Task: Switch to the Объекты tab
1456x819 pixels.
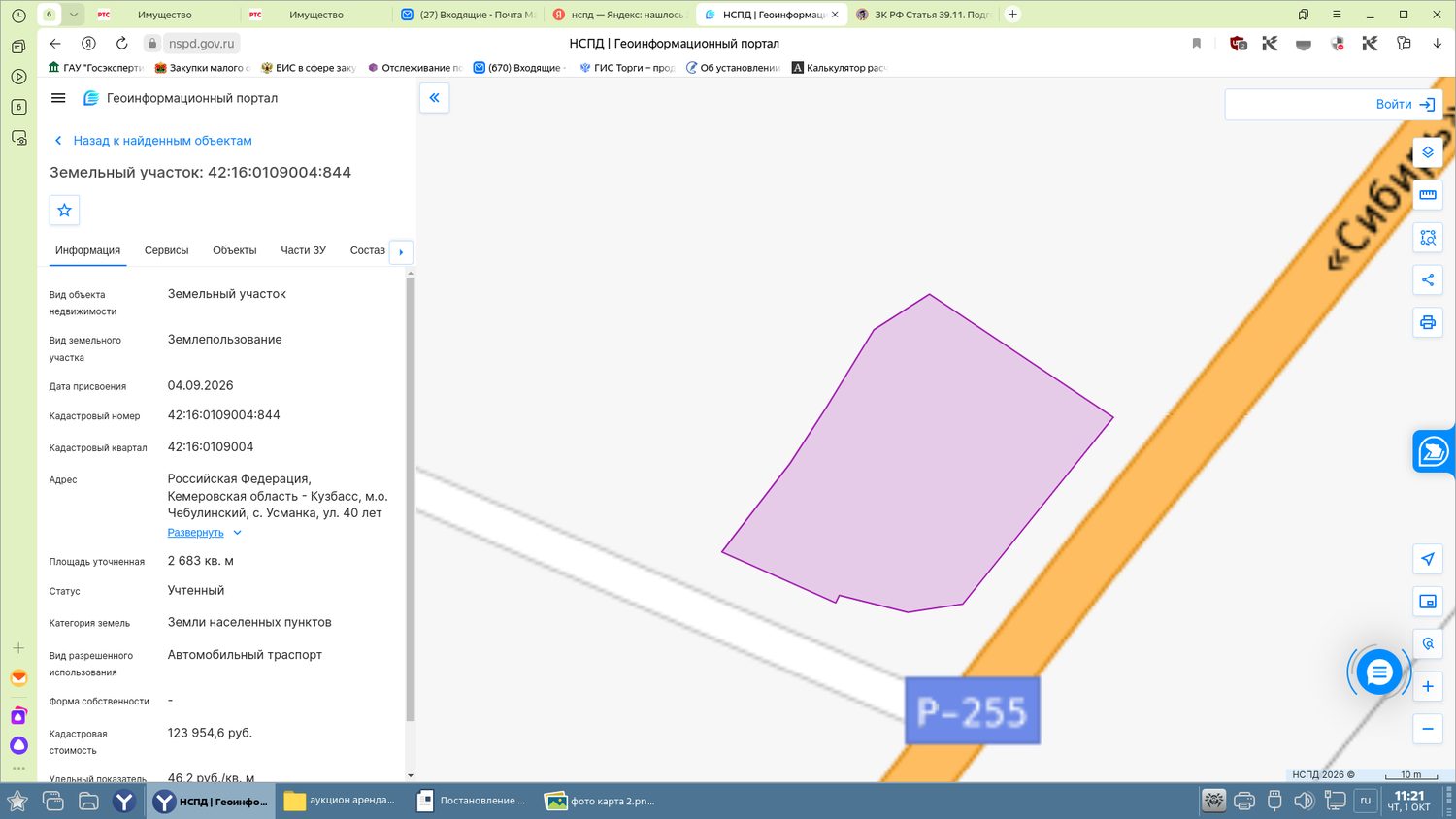Action: coord(235,250)
